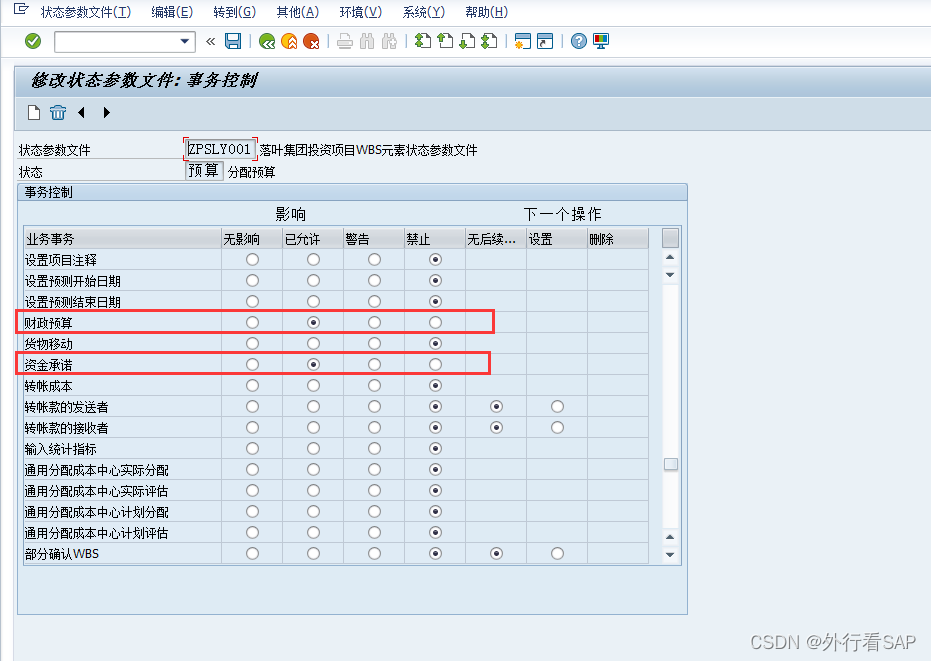Select 警告 for 设置预测结束日期
Viewport: 931px width, 661px height.
(374, 302)
